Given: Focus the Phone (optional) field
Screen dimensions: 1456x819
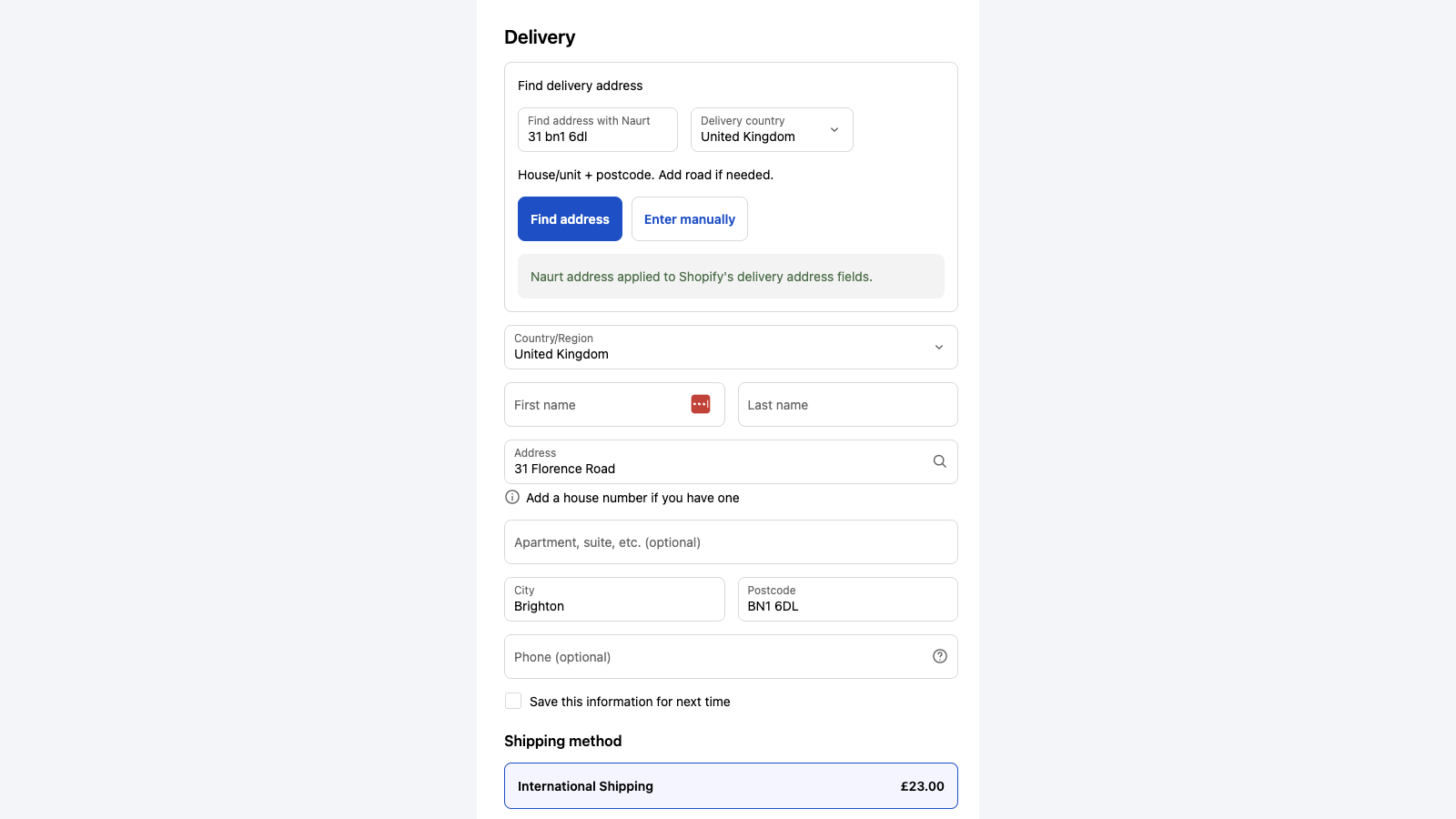Looking at the screenshot, I should (731, 656).
